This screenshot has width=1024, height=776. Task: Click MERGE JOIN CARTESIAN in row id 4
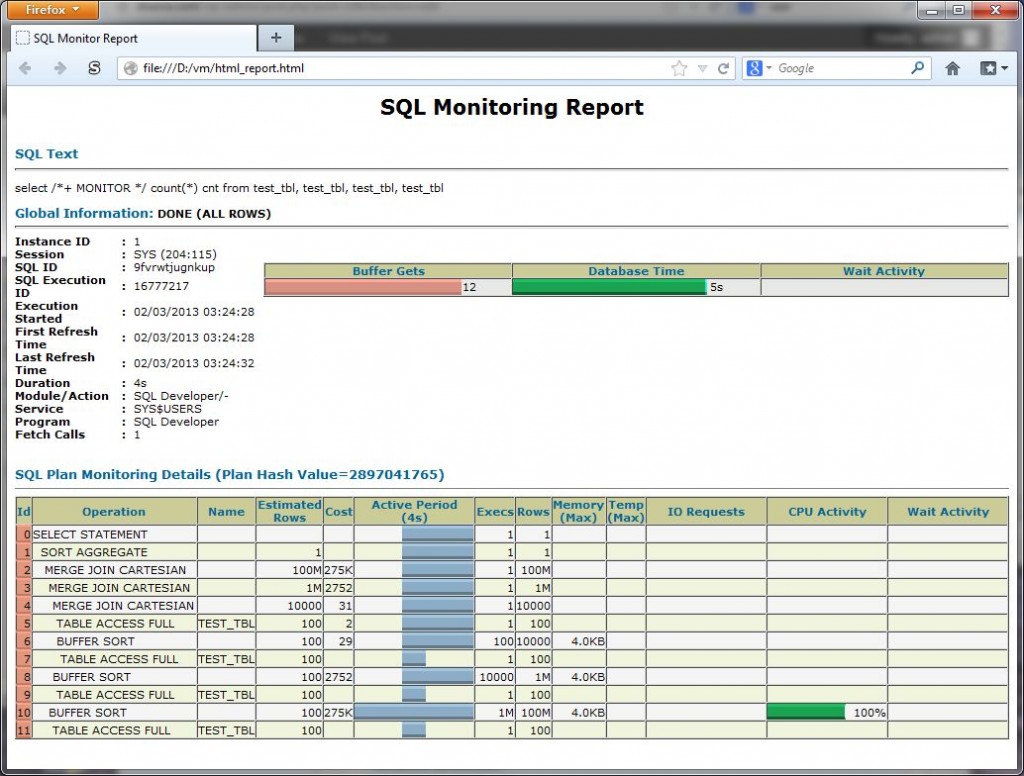[123, 606]
